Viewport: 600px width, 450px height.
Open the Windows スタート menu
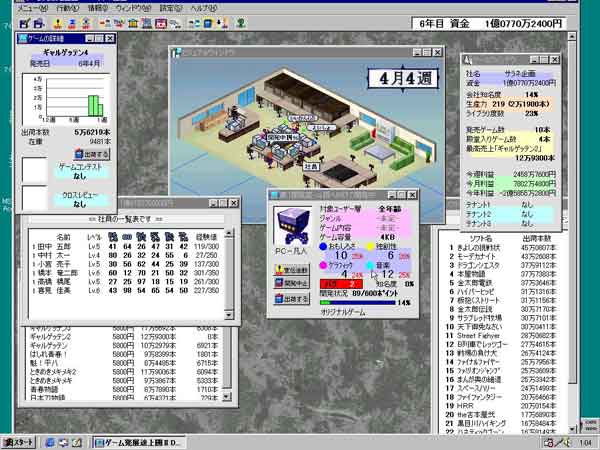[x=21, y=441]
